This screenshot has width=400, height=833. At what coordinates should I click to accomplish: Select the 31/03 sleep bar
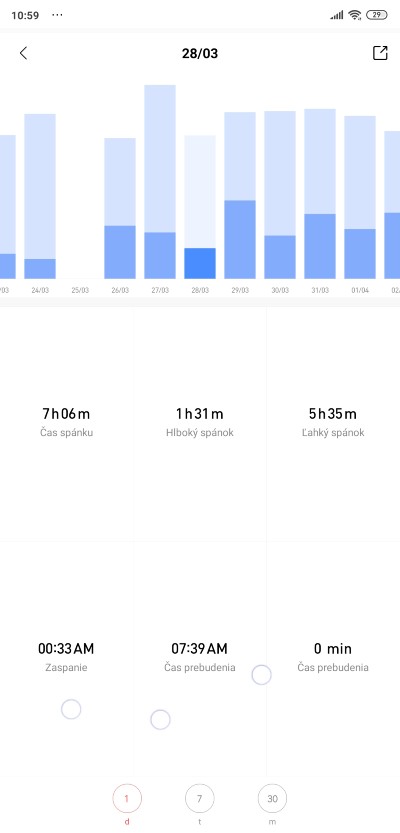tap(320, 194)
